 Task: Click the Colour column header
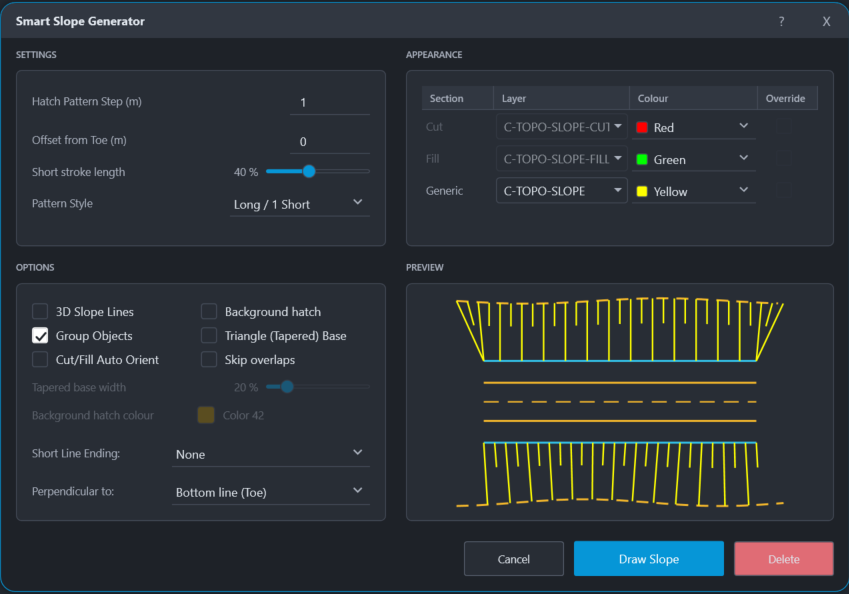tap(693, 98)
